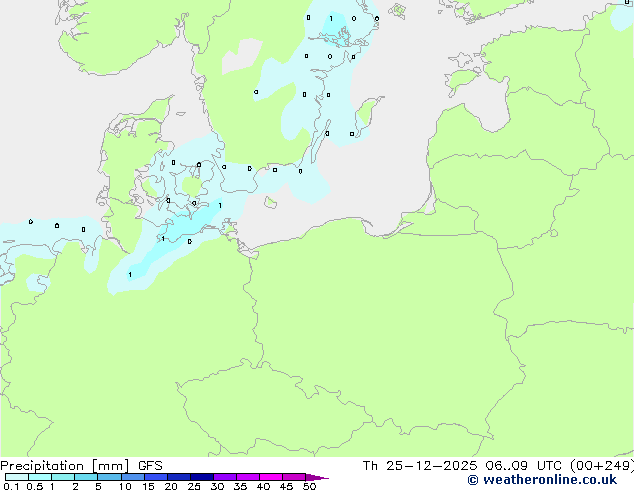The height and width of the screenshot is (490, 634).
Task: Click the '0.5' legend scale label
Action: [x=35, y=486]
